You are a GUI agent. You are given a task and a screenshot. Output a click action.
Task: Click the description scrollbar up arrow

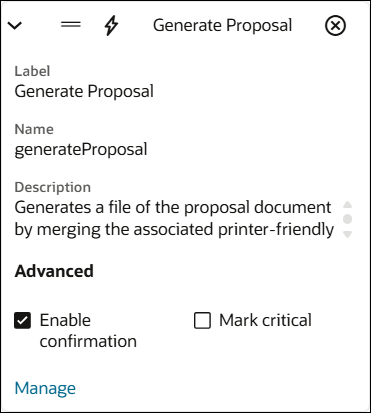pos(348,204)
